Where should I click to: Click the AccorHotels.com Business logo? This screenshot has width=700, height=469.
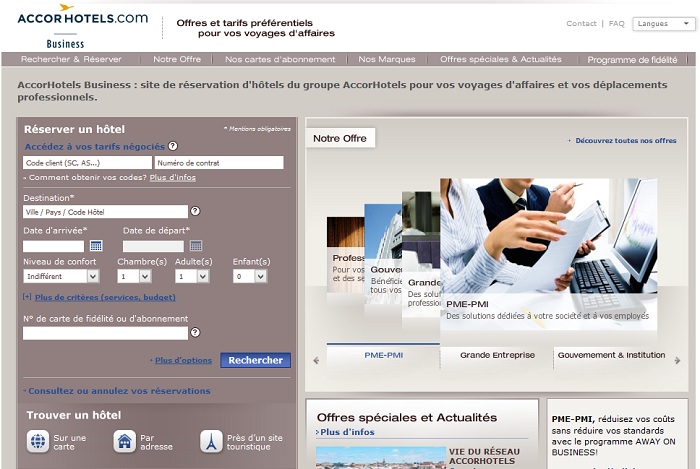click(x=83, y=26)
